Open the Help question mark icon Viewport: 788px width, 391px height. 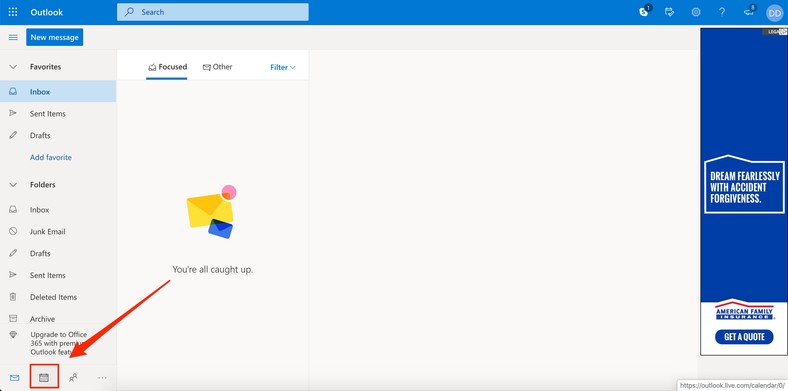point(722,12)
